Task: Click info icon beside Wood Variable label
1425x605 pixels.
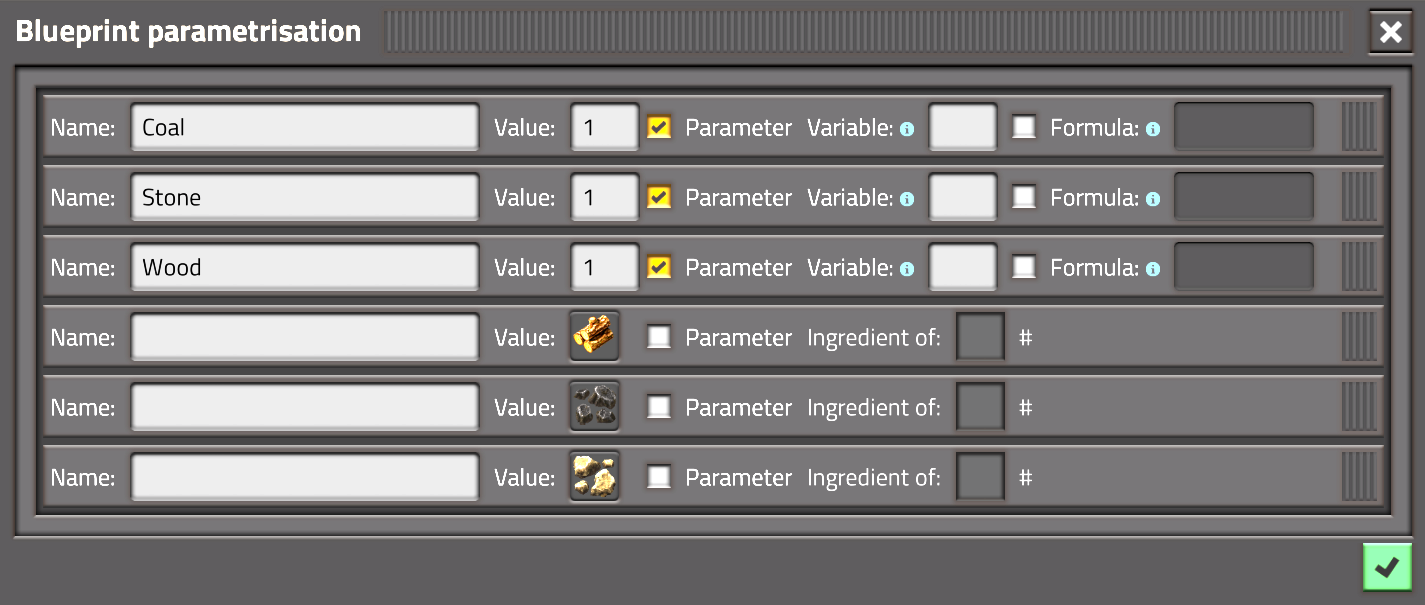Action: pos(907,269)
